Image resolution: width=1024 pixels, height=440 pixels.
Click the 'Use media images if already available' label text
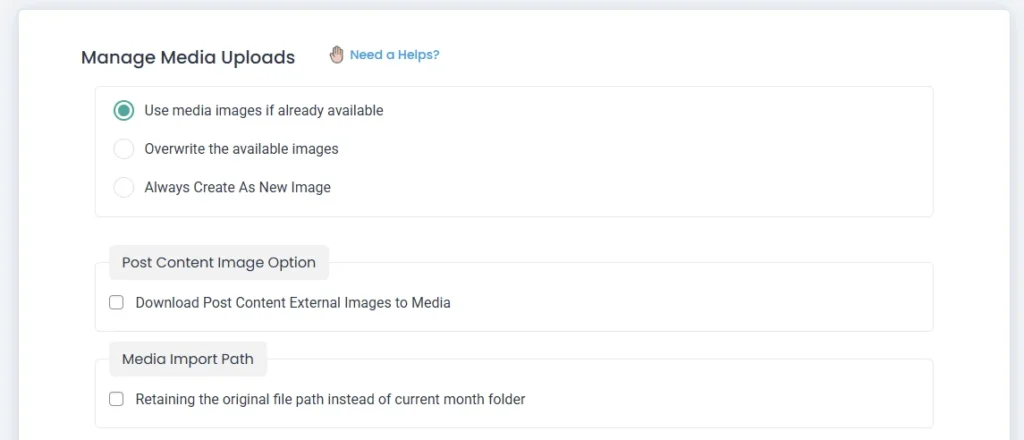click(263, 110)
